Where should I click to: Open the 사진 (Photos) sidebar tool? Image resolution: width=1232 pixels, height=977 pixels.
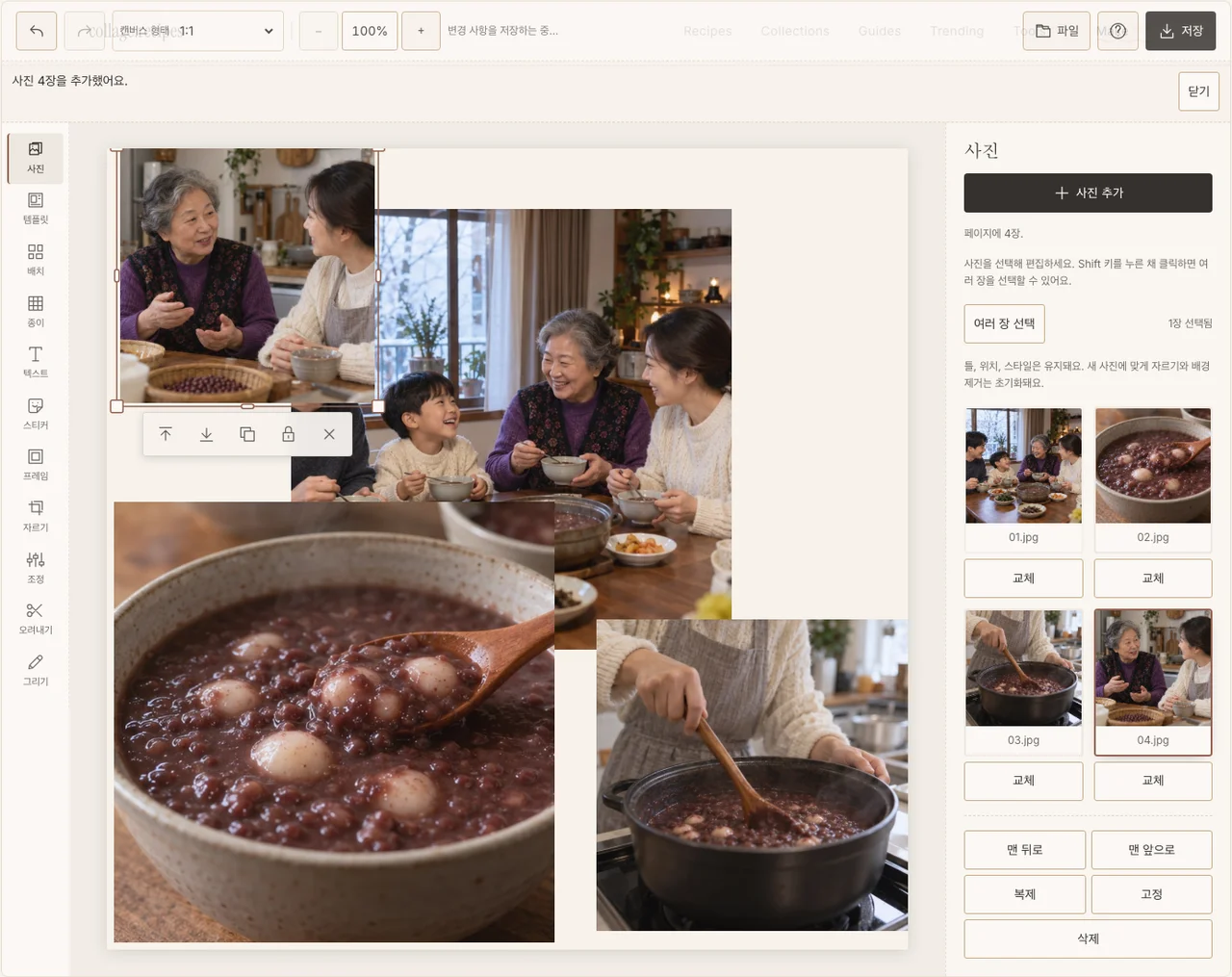(36, 158)
